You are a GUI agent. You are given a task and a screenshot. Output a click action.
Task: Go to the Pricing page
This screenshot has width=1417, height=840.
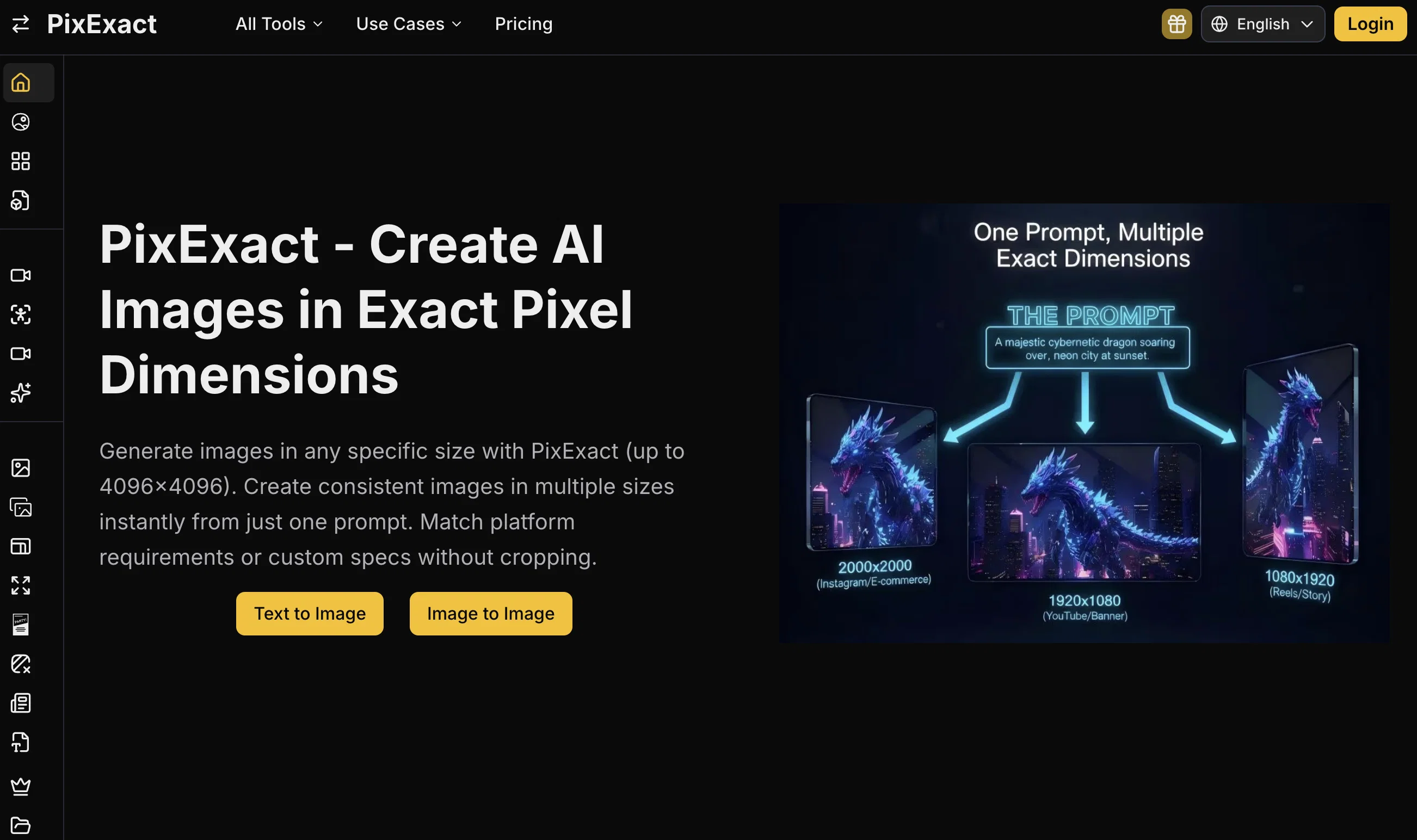point(523,24)
